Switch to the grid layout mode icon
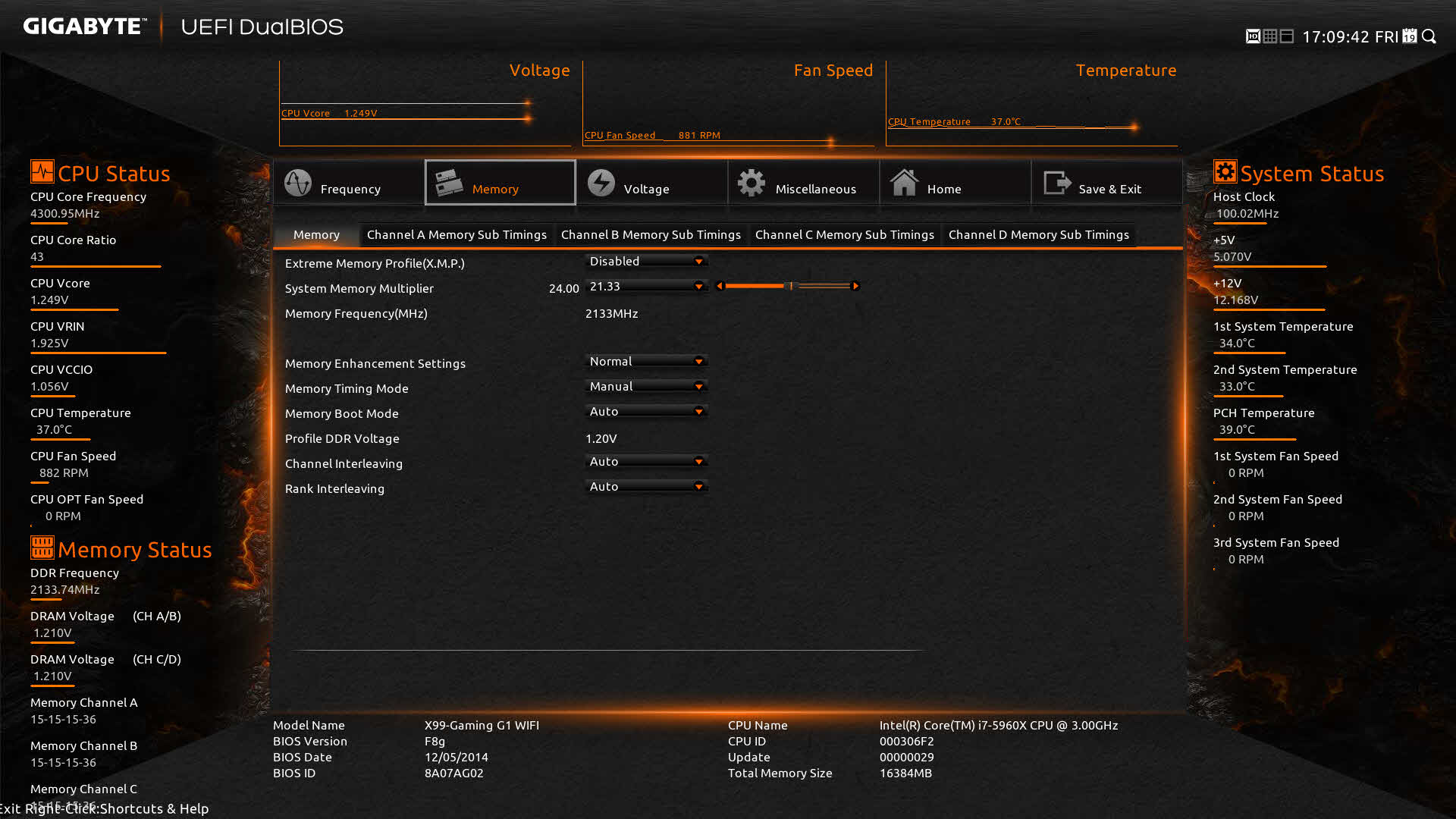The image size is (1456, 819). coord(1270,36)
